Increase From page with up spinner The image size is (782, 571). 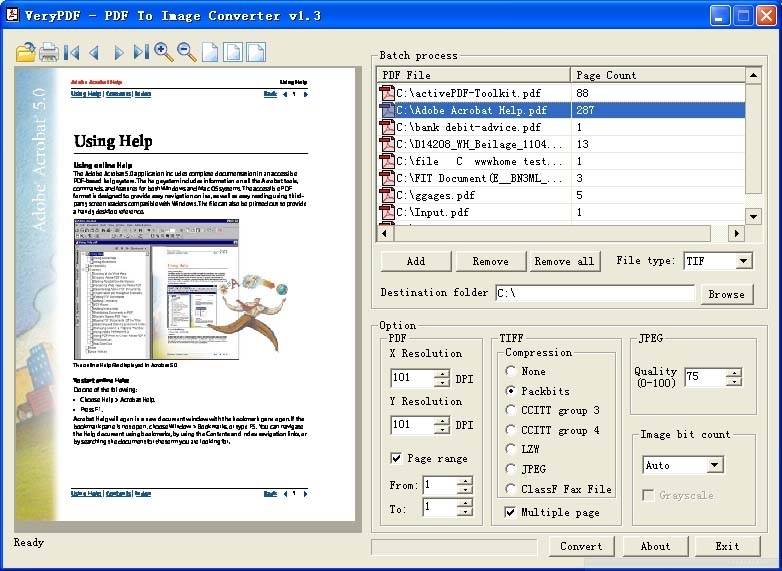click(464, 481)
